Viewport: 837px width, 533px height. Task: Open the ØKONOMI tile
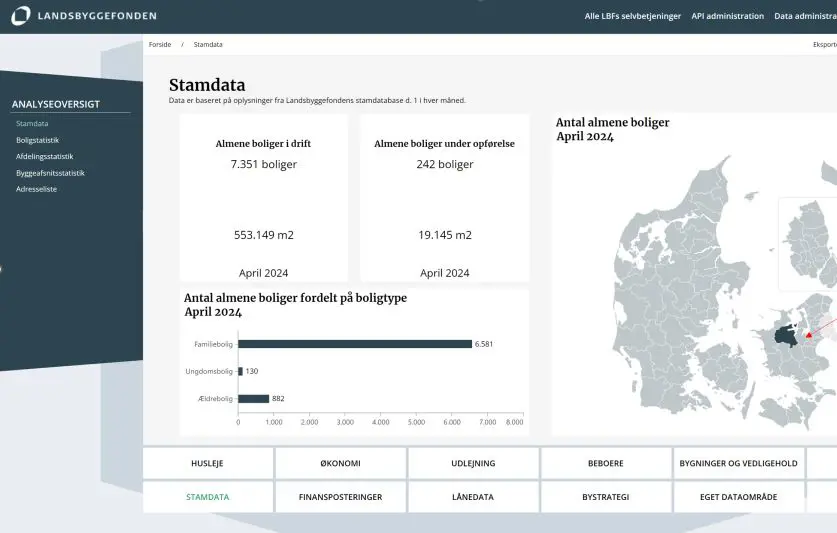340,463
